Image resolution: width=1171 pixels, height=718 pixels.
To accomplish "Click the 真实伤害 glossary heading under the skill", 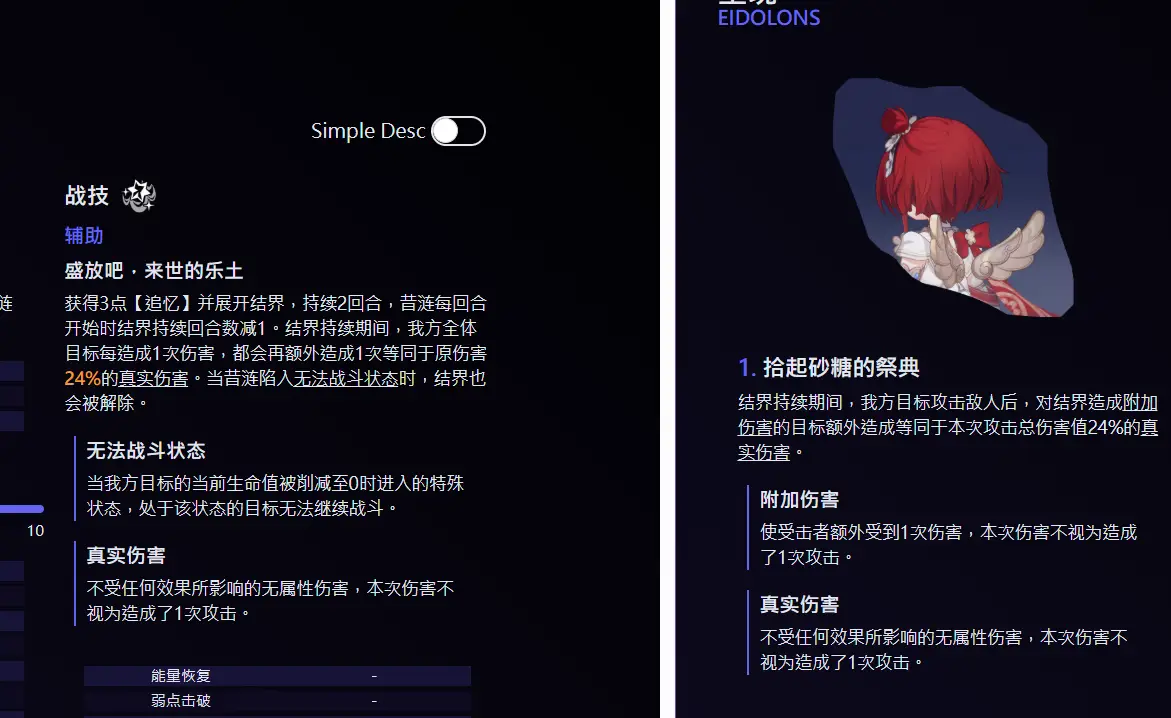I will pyautogui.click(x=125, y=555).
